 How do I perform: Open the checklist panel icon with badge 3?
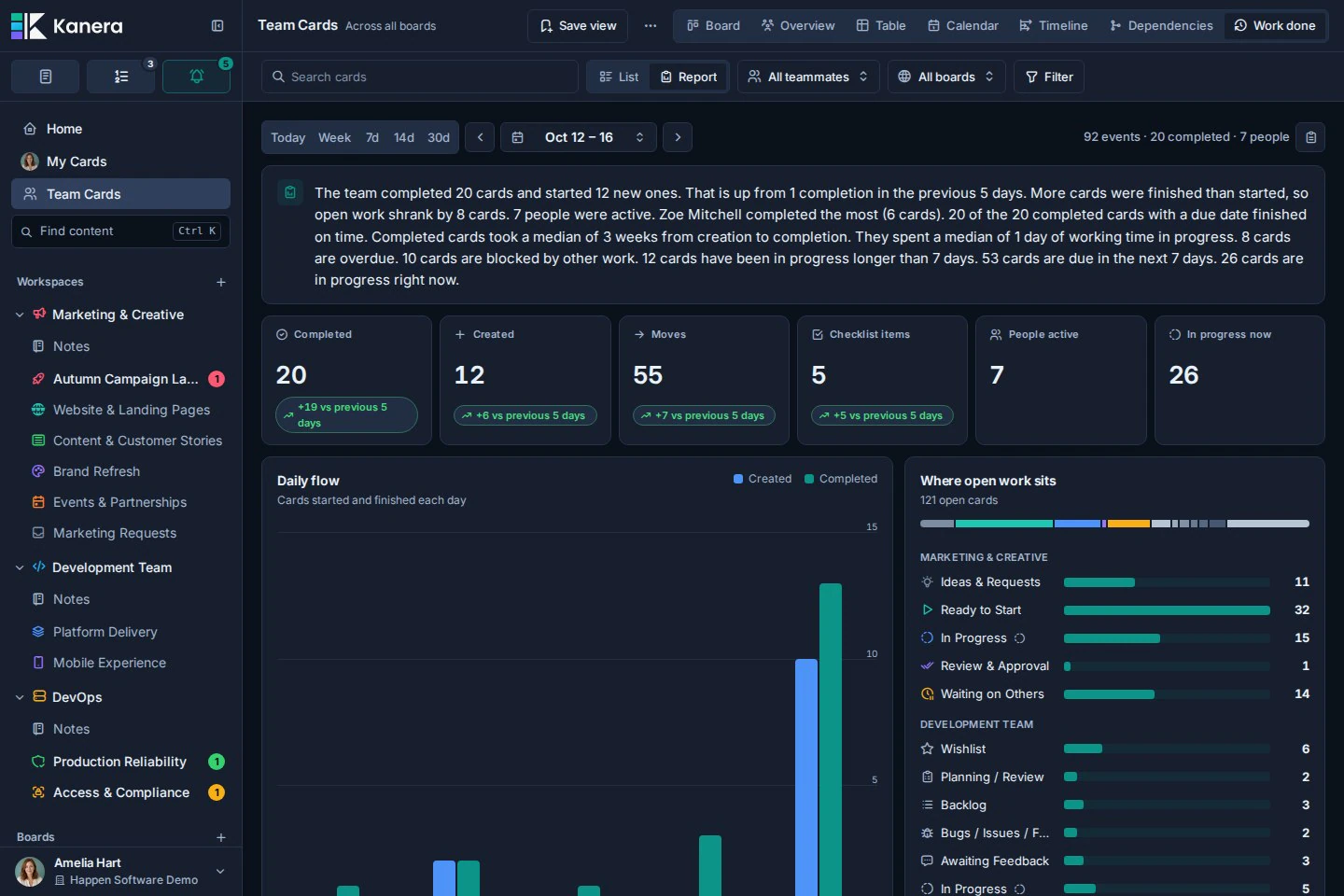(121, 77)
